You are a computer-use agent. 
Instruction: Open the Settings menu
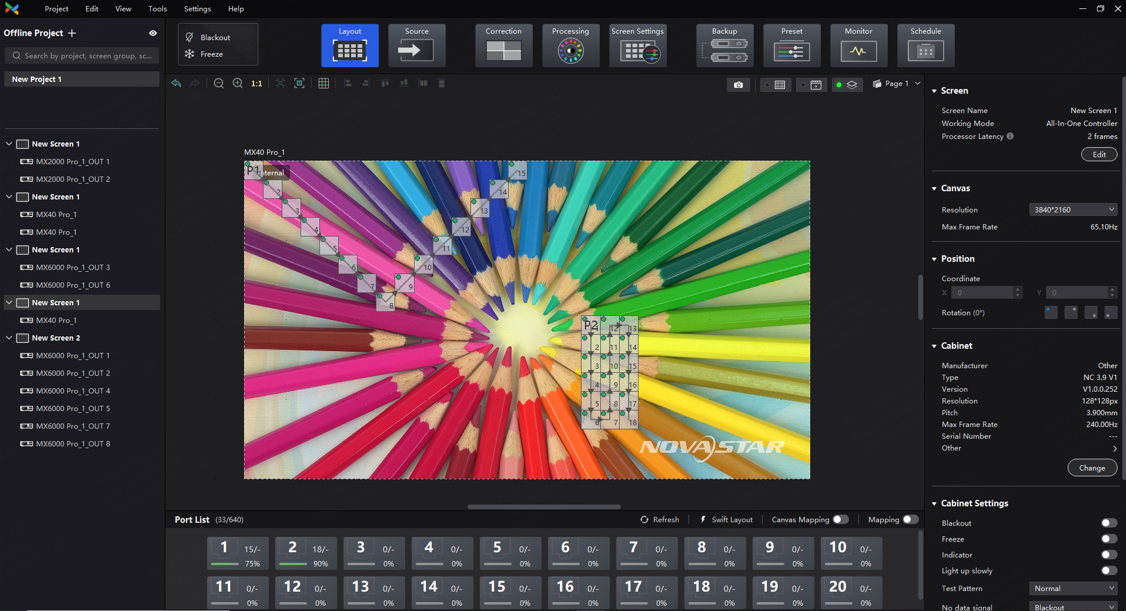coord(197,9)
